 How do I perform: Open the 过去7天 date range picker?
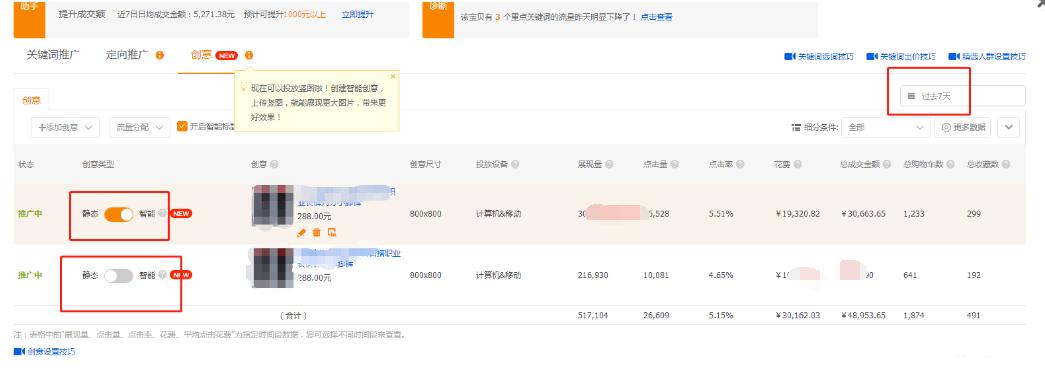(962, 96)
